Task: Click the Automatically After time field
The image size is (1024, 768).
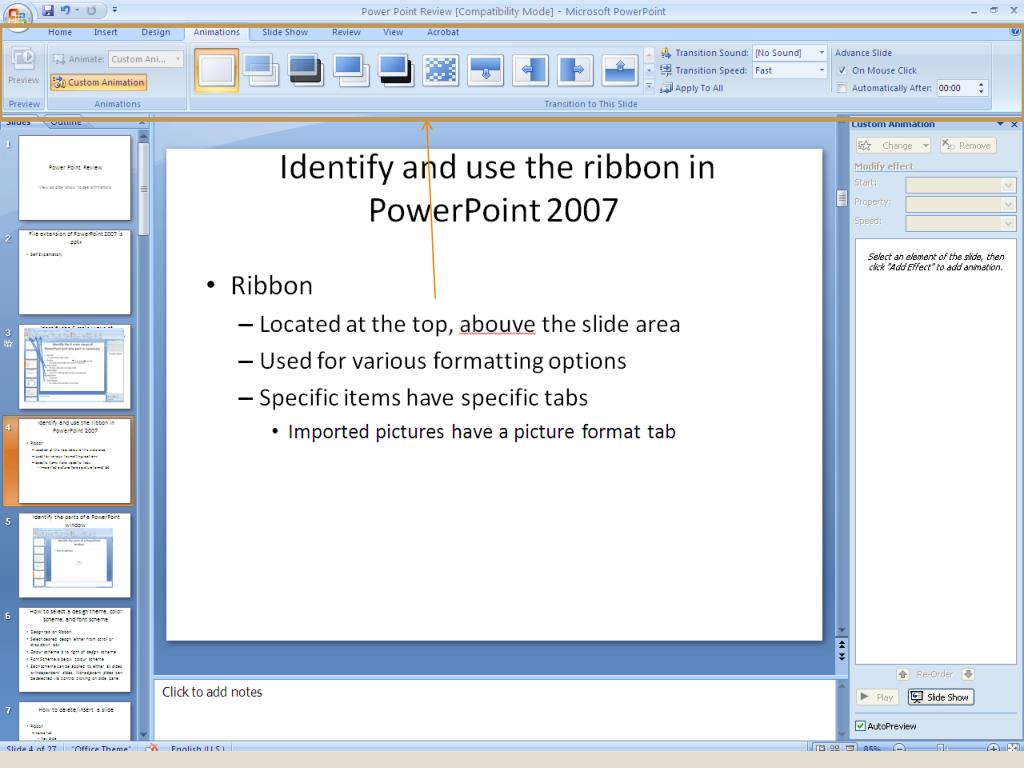Action: [956, 88]
